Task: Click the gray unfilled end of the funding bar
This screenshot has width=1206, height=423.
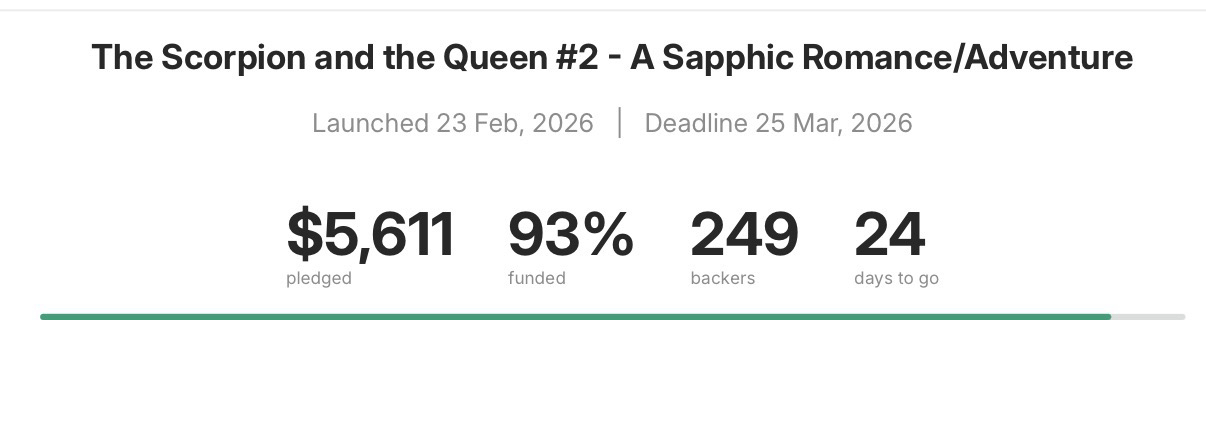Action: [1148, 316]
